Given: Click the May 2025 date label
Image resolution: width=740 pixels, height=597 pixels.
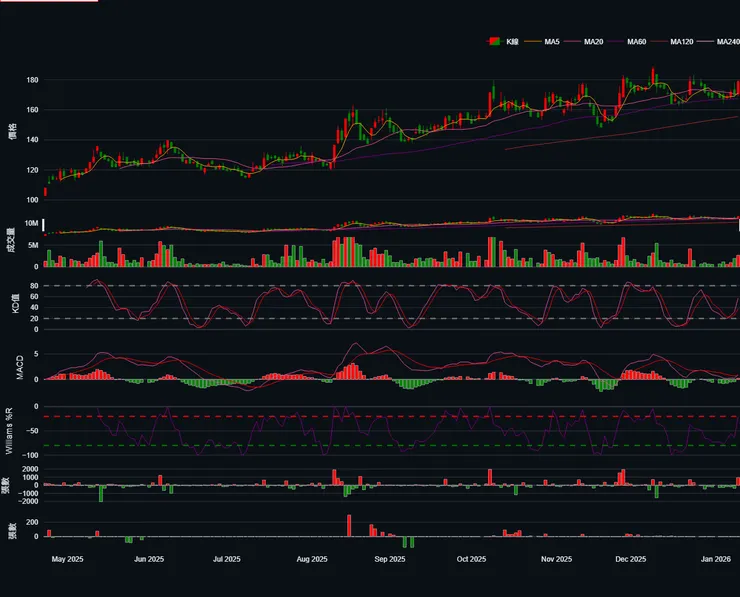Looking at the screenshot, I should [67, 559].
